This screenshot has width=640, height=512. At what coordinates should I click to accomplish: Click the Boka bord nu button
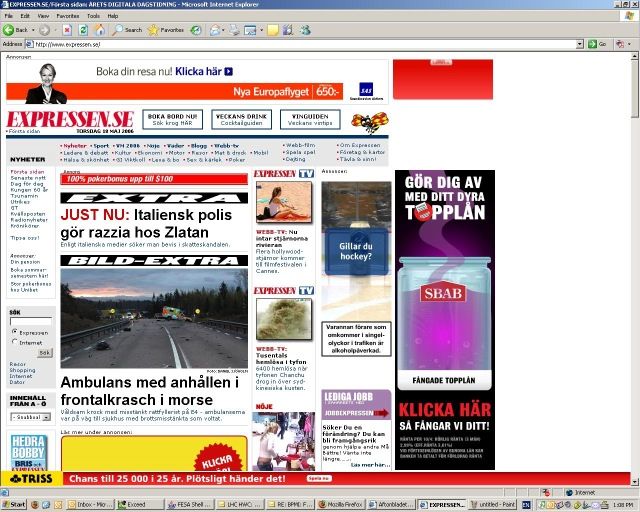[x=172, y=119]
